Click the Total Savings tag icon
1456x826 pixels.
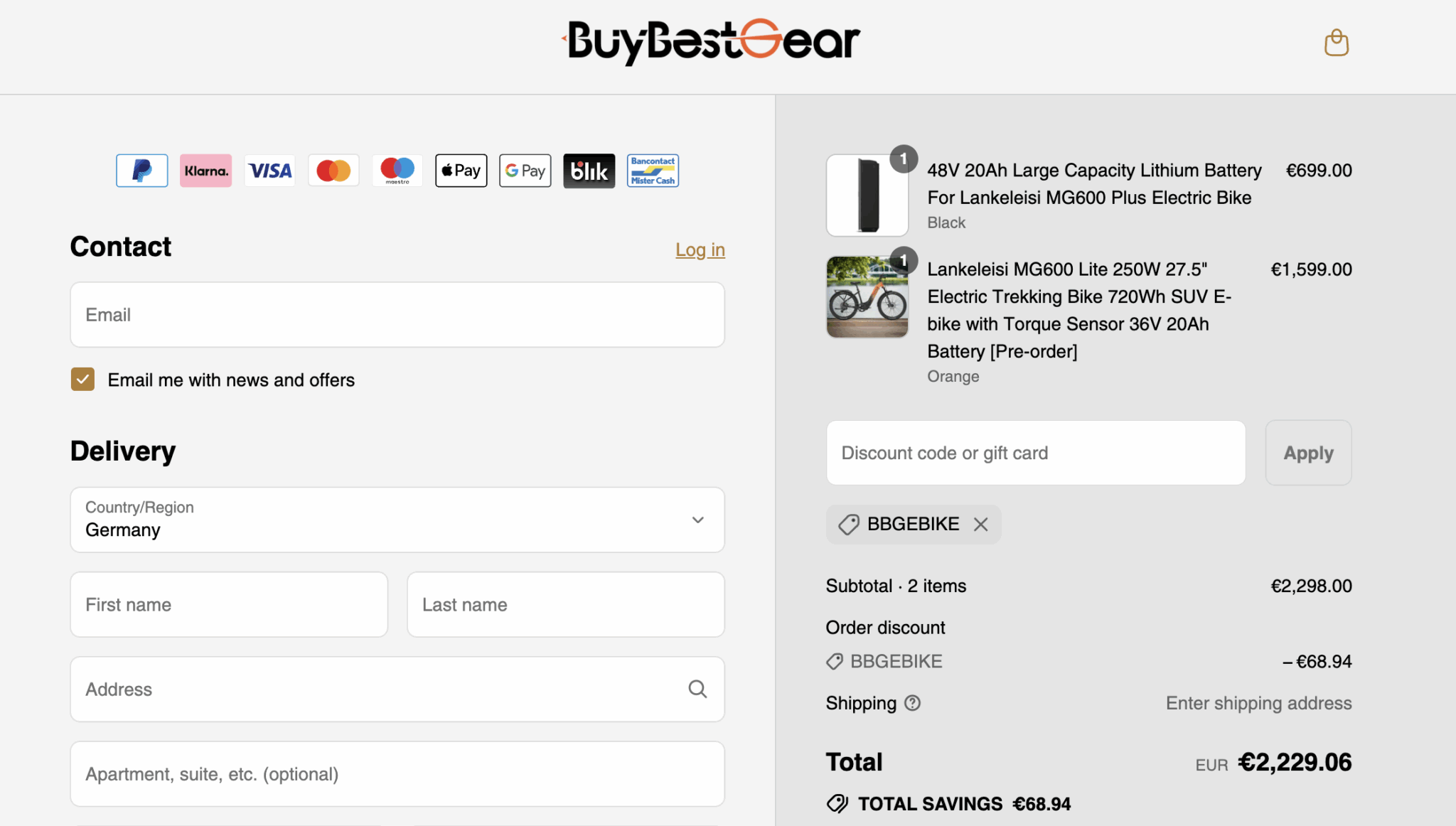click(x=837, y=804)
